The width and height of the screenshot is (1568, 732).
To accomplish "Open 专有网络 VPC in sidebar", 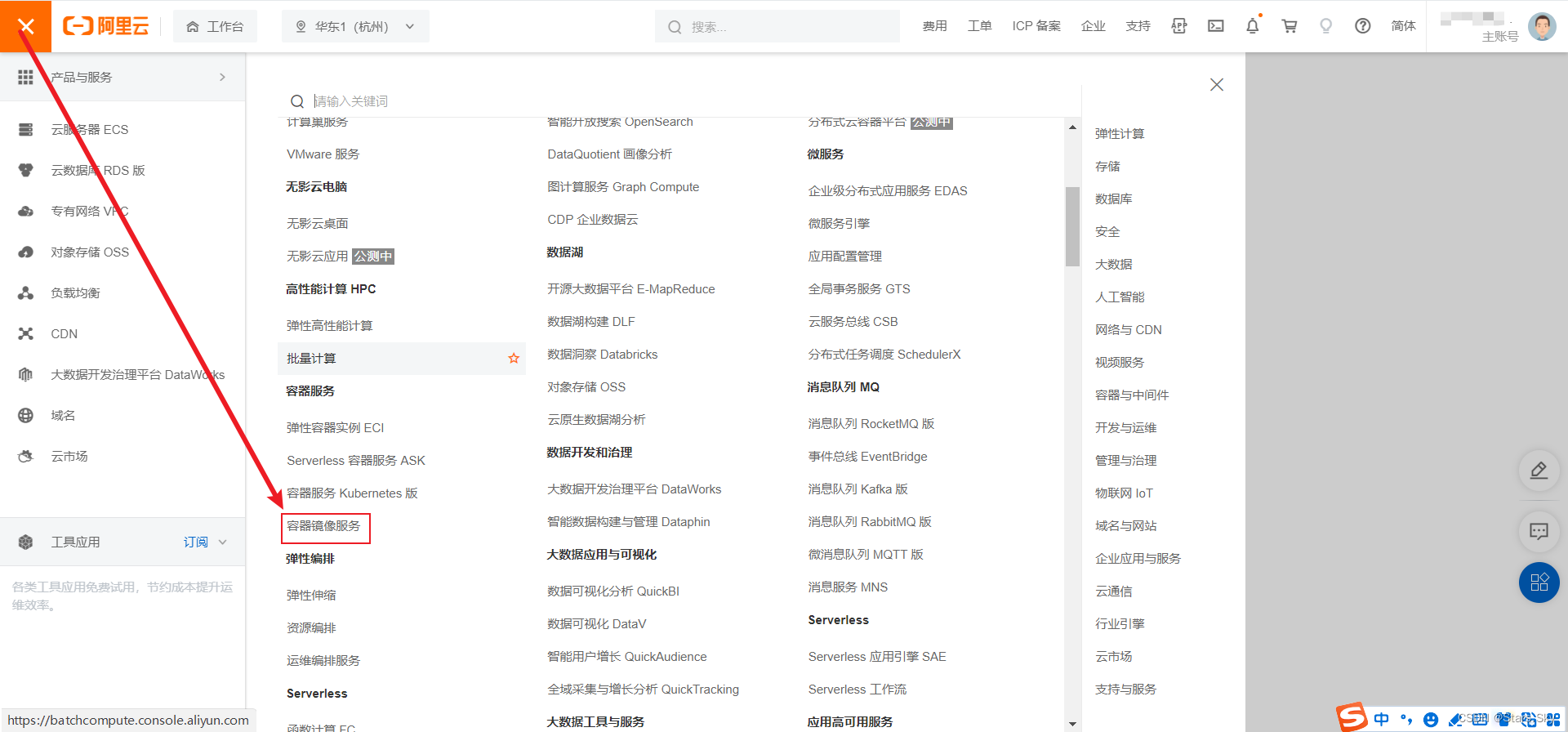I will [x=89, y=211].
